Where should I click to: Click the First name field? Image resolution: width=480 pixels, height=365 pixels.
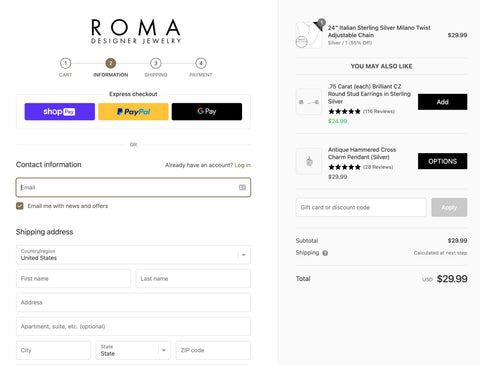pos(73,279)
